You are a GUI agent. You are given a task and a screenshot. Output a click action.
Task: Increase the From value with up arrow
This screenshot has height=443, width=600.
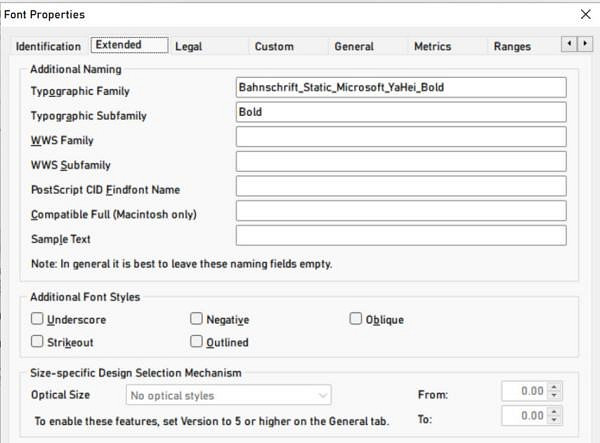556,387
